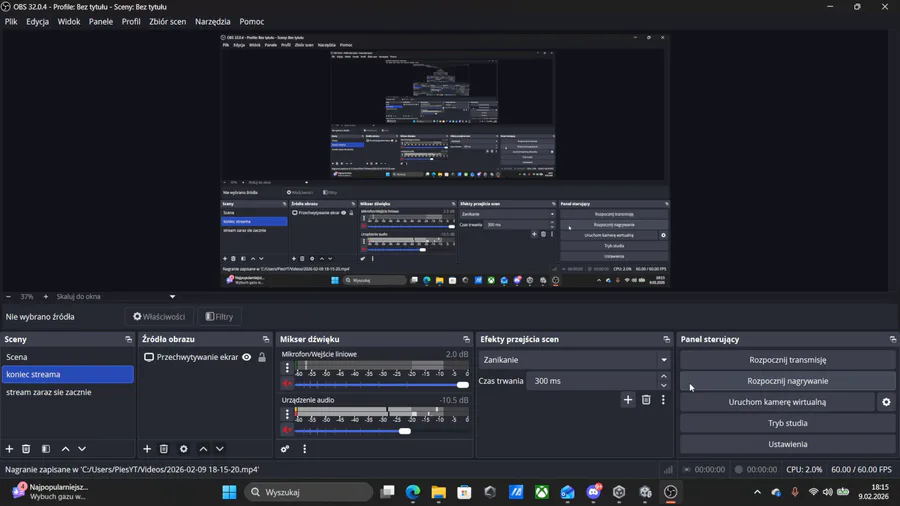Open source properties gear in Źródła obrazu toolbar

tap(184, 449)
